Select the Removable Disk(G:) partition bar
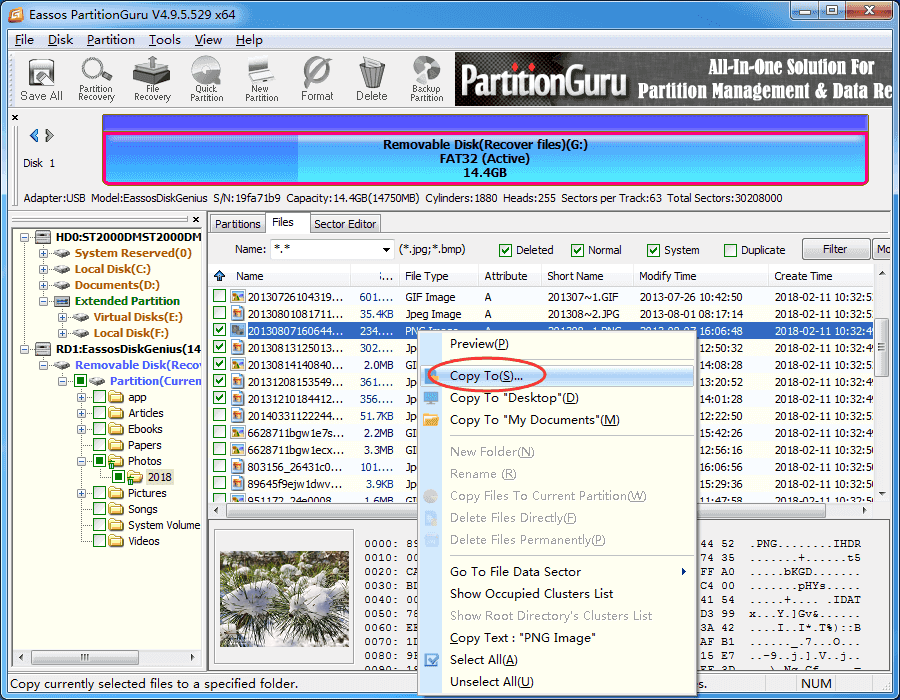900x700 pixels. click(485, 158)
